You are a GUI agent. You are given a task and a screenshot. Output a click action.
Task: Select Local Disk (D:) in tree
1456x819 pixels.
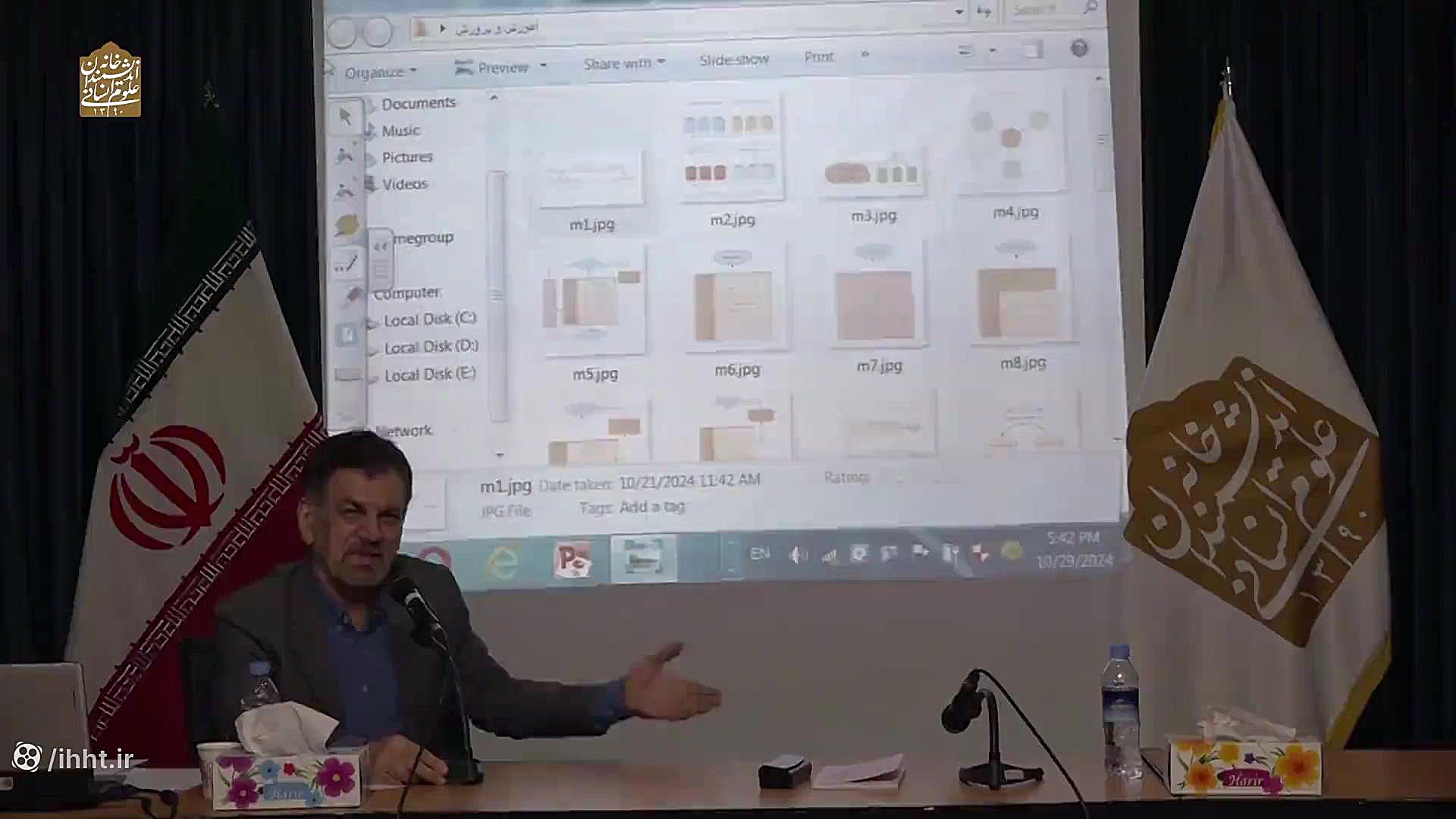(x=430, y=347)
